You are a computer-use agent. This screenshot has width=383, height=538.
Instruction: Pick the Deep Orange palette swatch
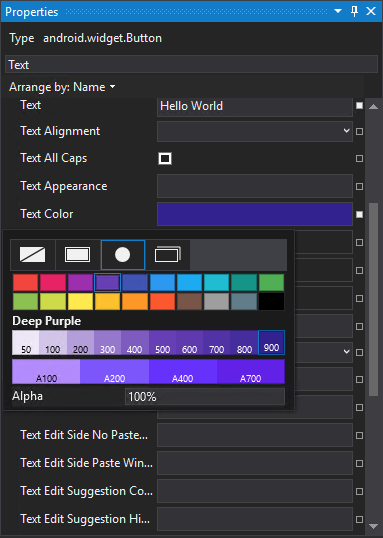click(162, 301)
